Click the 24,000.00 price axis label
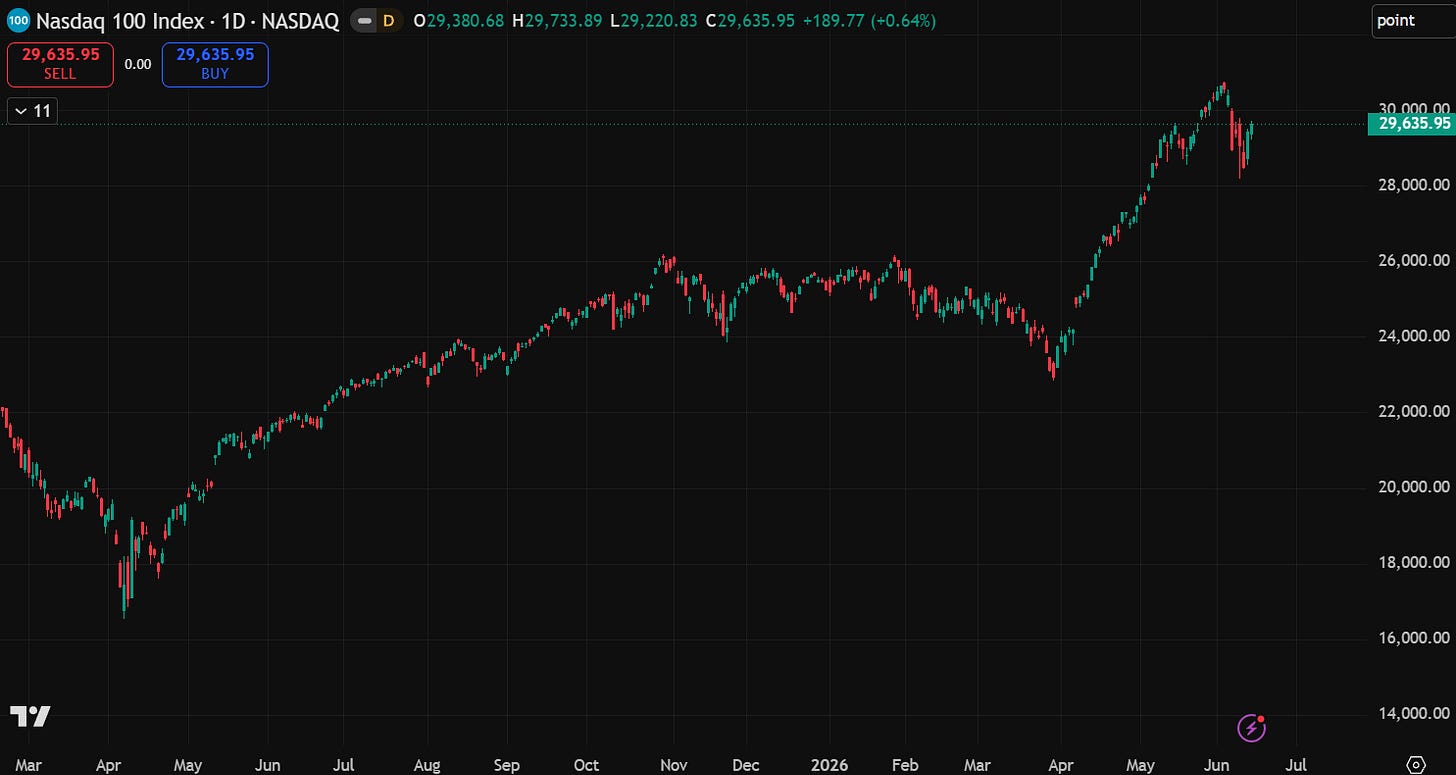Viewport: 1456px width, 775px height. pyautogui.click(x=1413, y=336)
